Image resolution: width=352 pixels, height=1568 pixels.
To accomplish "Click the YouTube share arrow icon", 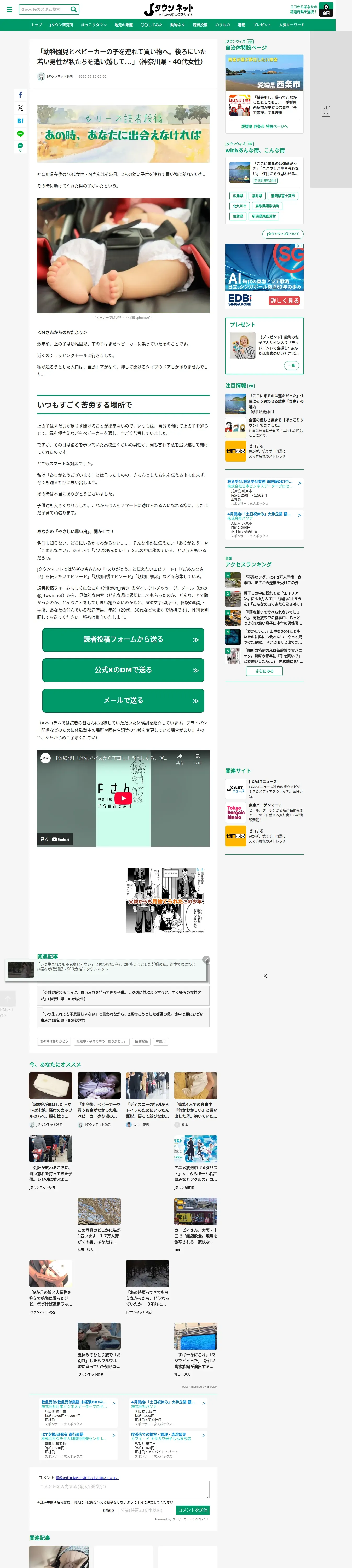I will tap(180, 757).
